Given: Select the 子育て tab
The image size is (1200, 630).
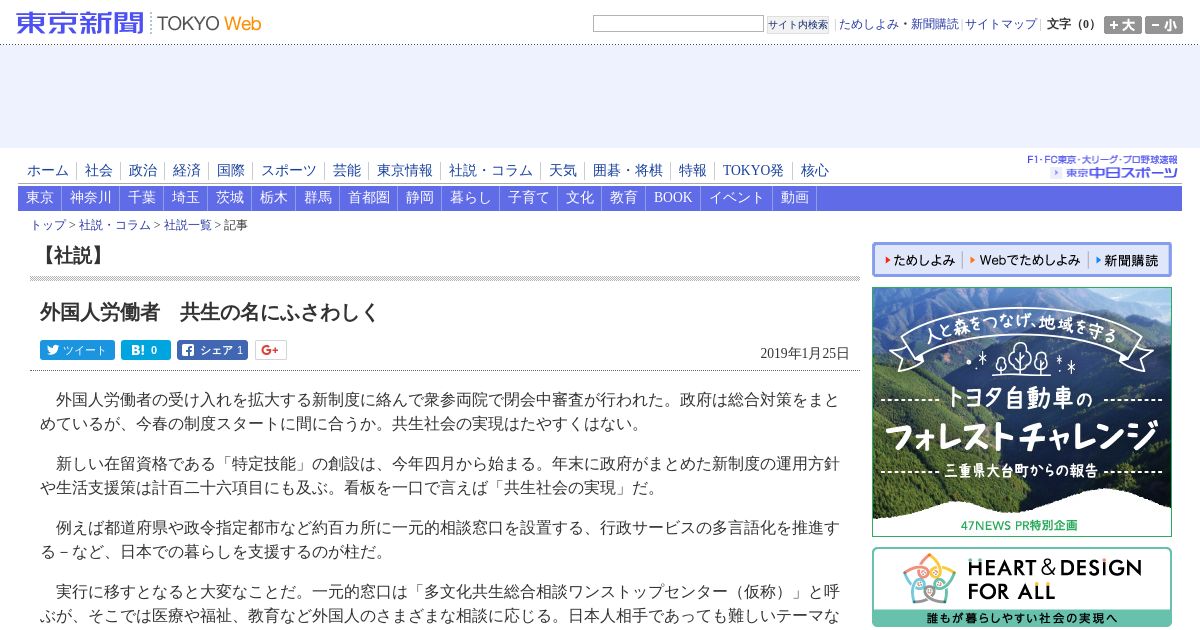Looking at the screenshot, I should click(x=529, y=198).
